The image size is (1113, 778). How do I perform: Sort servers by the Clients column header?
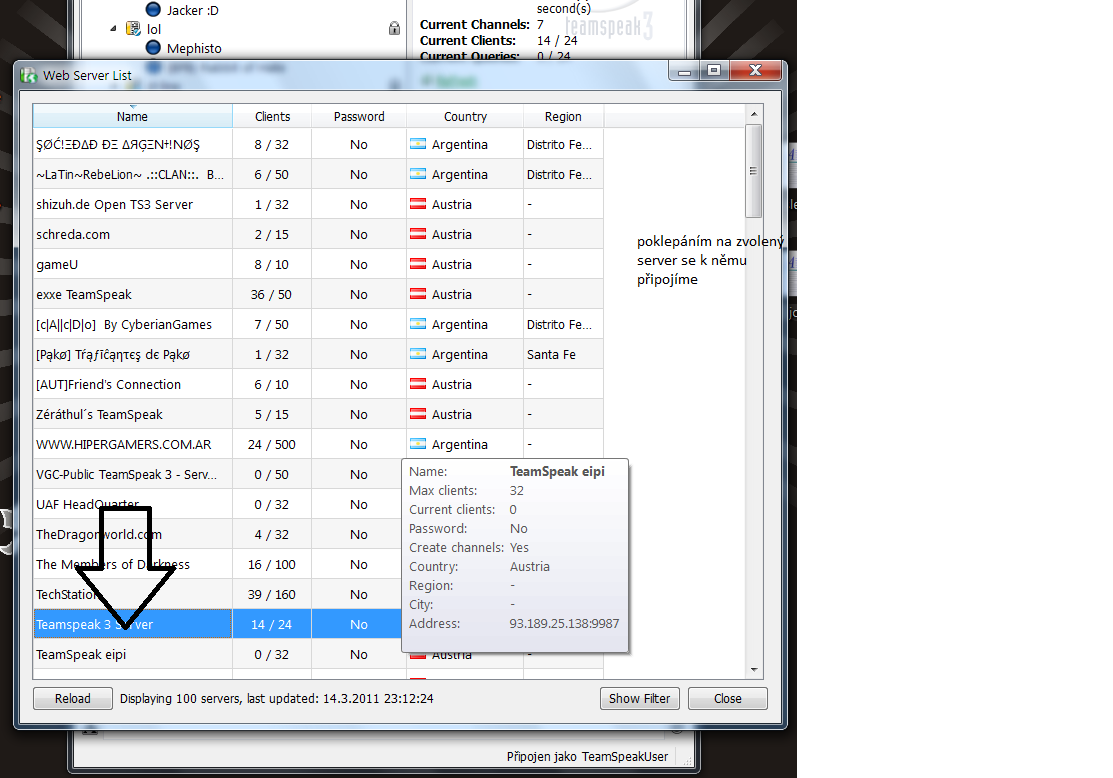[272, 116]
